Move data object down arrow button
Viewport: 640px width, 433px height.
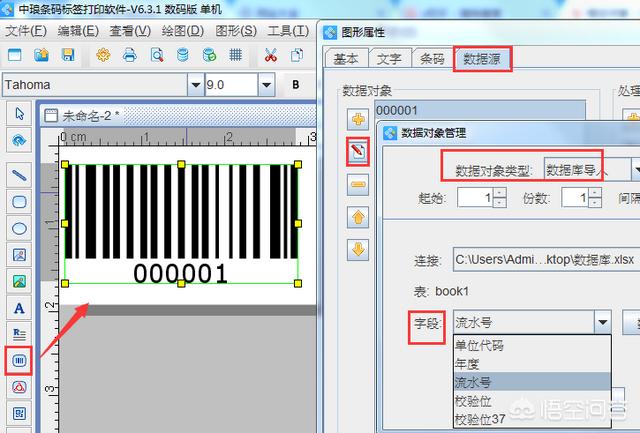pyautogui.click(x=358, y=249)
